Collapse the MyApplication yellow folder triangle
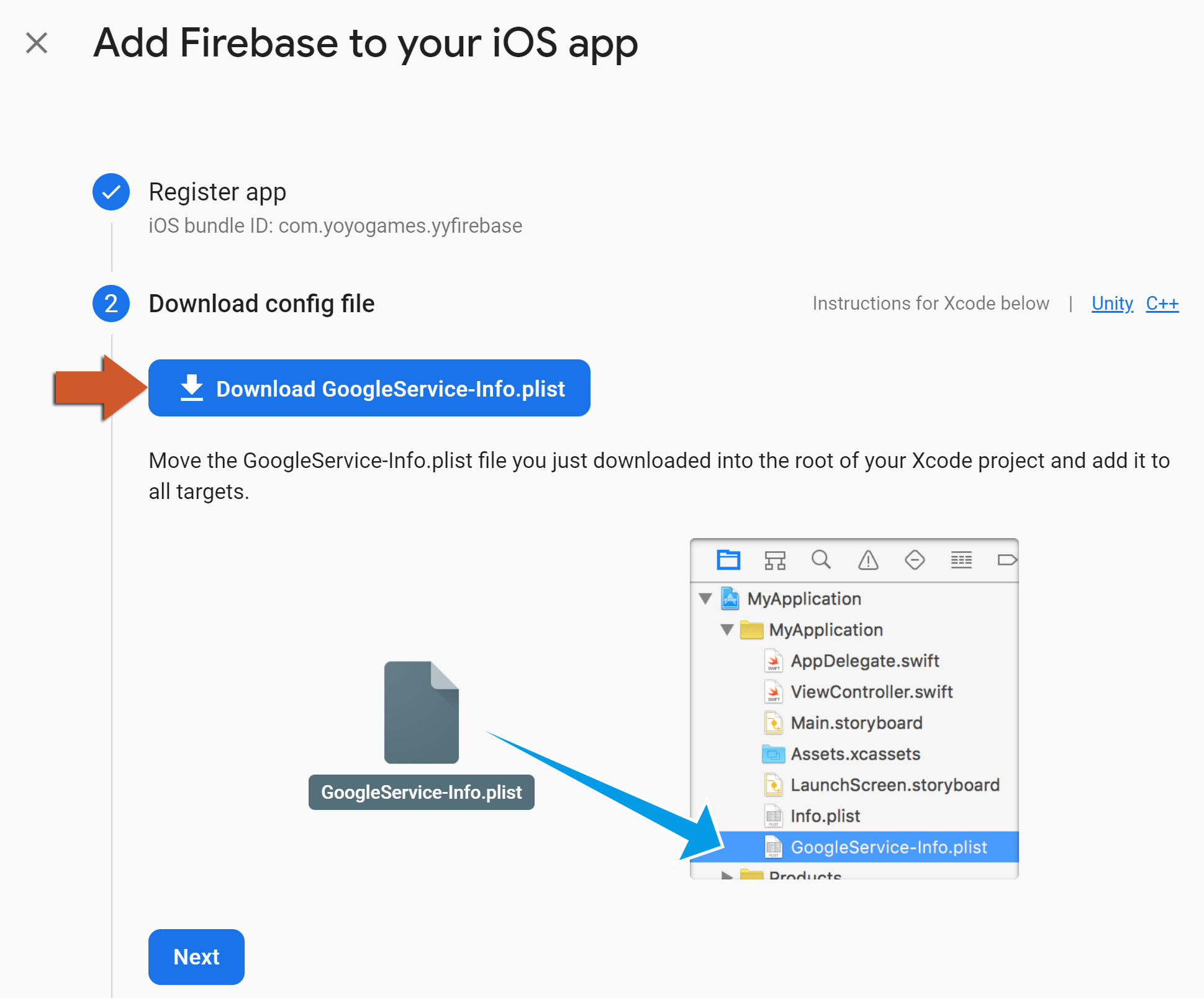The height and width of the screenshot is (998, 1204). pyautogui.click(x=727, y=629)
